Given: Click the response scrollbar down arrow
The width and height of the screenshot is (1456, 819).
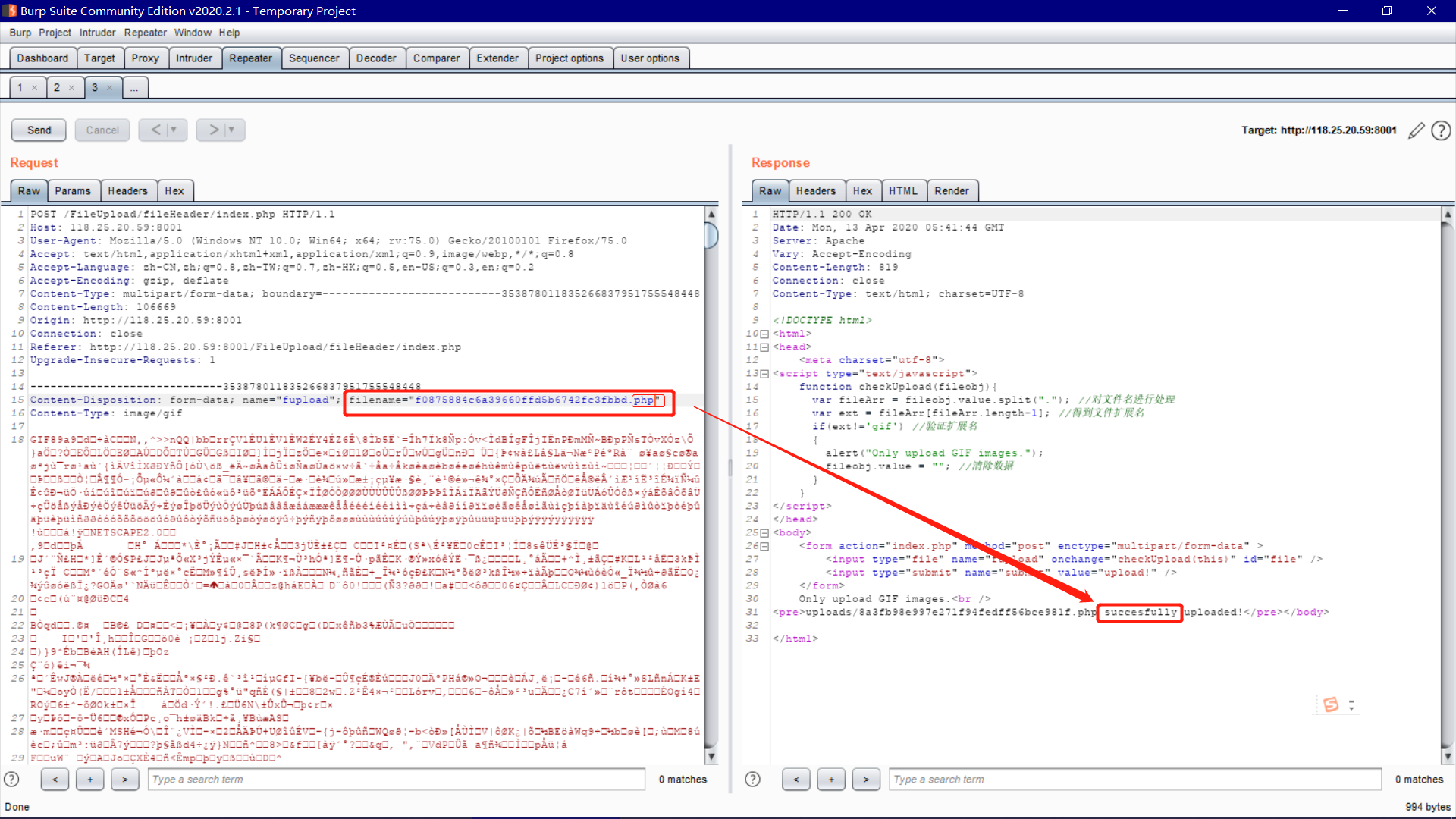Looking at the screenshot, I should tap(1448, 757).
